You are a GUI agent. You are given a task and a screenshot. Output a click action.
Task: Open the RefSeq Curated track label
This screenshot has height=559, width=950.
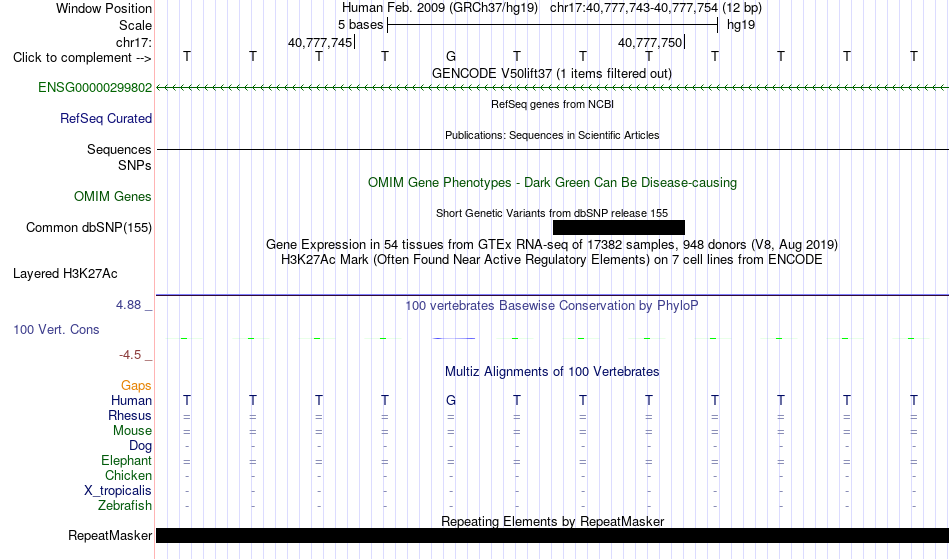pyautogui.click(x=106, y=118)
